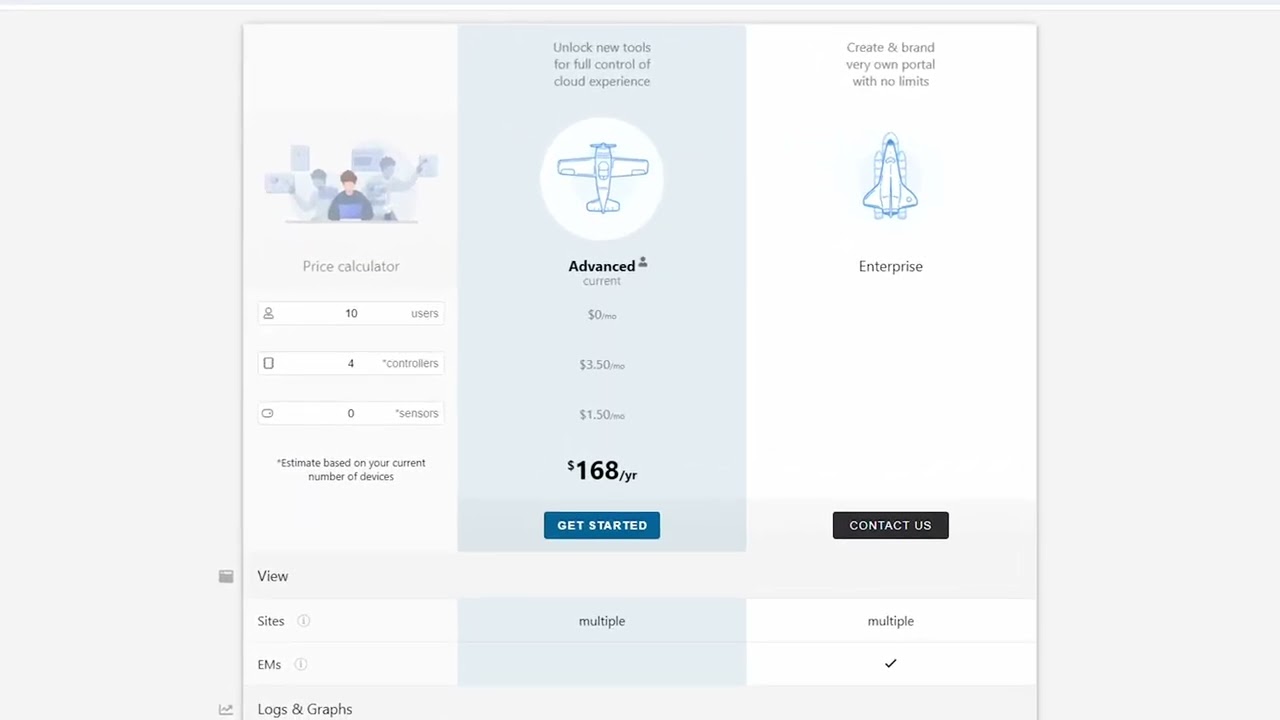Viewport: 1280px width, 720px height.
Task: Open the info icon next to Sites
Action: [x=303, y=621]
